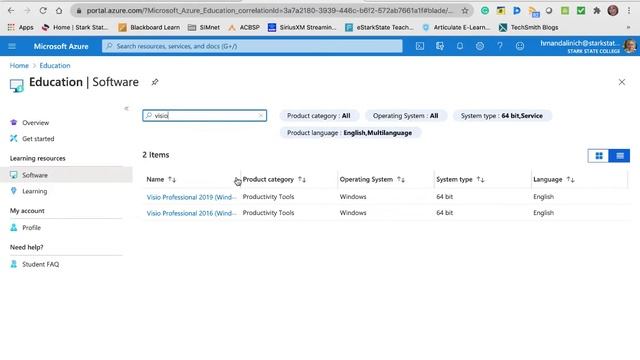Open the Azure portal settings gear
The height and width of the screenshot is (360, 640).
coord(480,46)
